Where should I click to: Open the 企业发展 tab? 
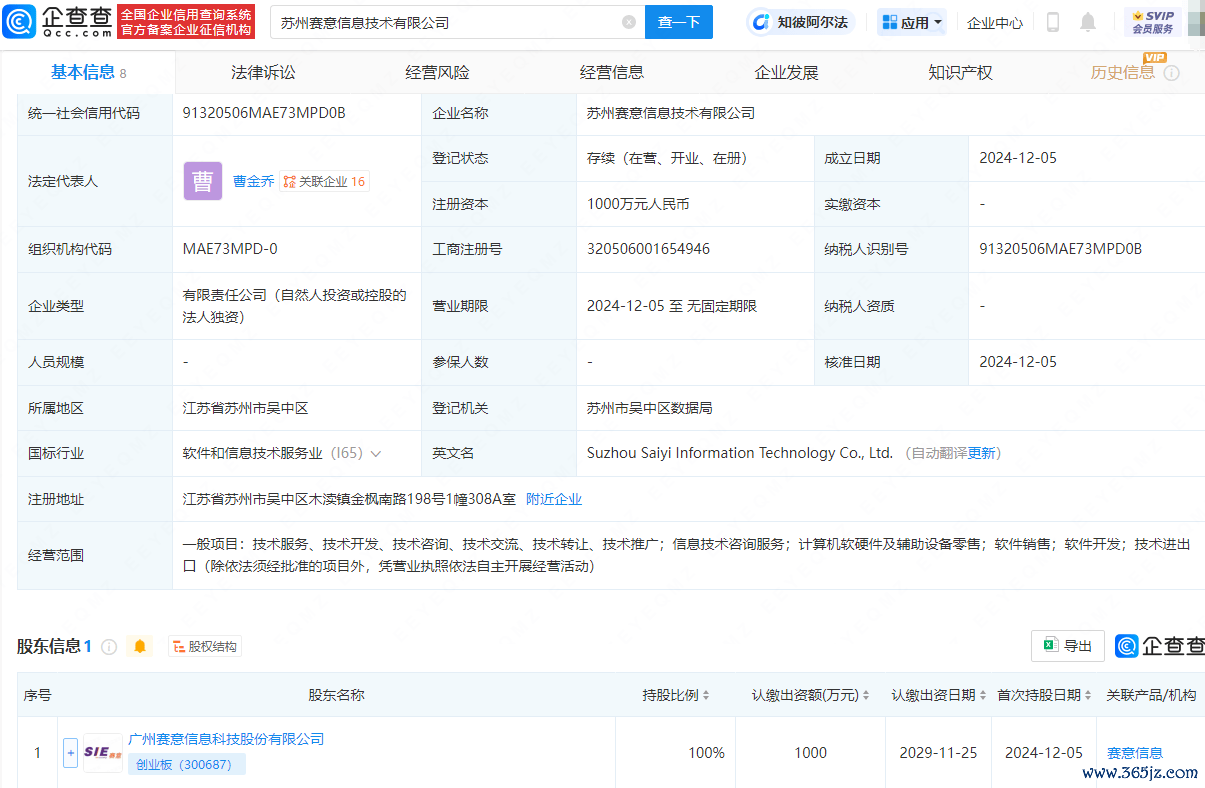click(x=786, y=73)
